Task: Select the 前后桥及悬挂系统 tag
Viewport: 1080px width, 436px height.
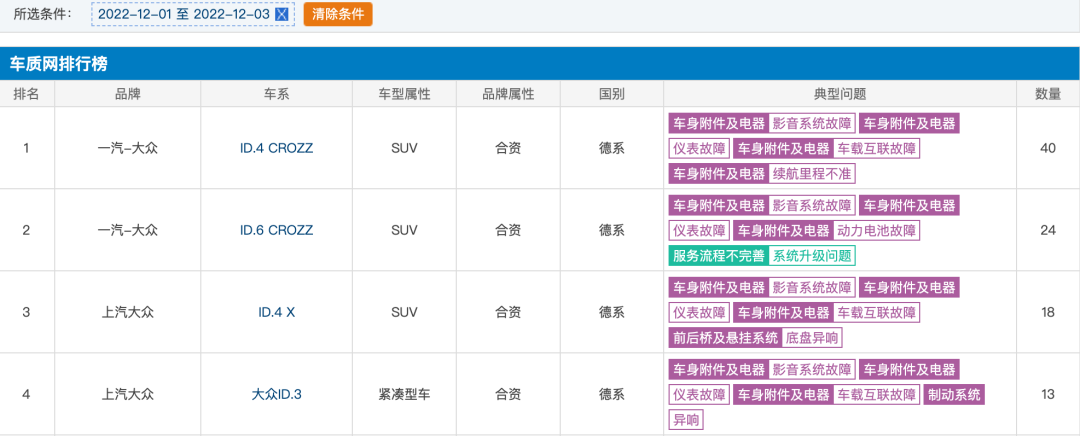Action: pos(725,338)
